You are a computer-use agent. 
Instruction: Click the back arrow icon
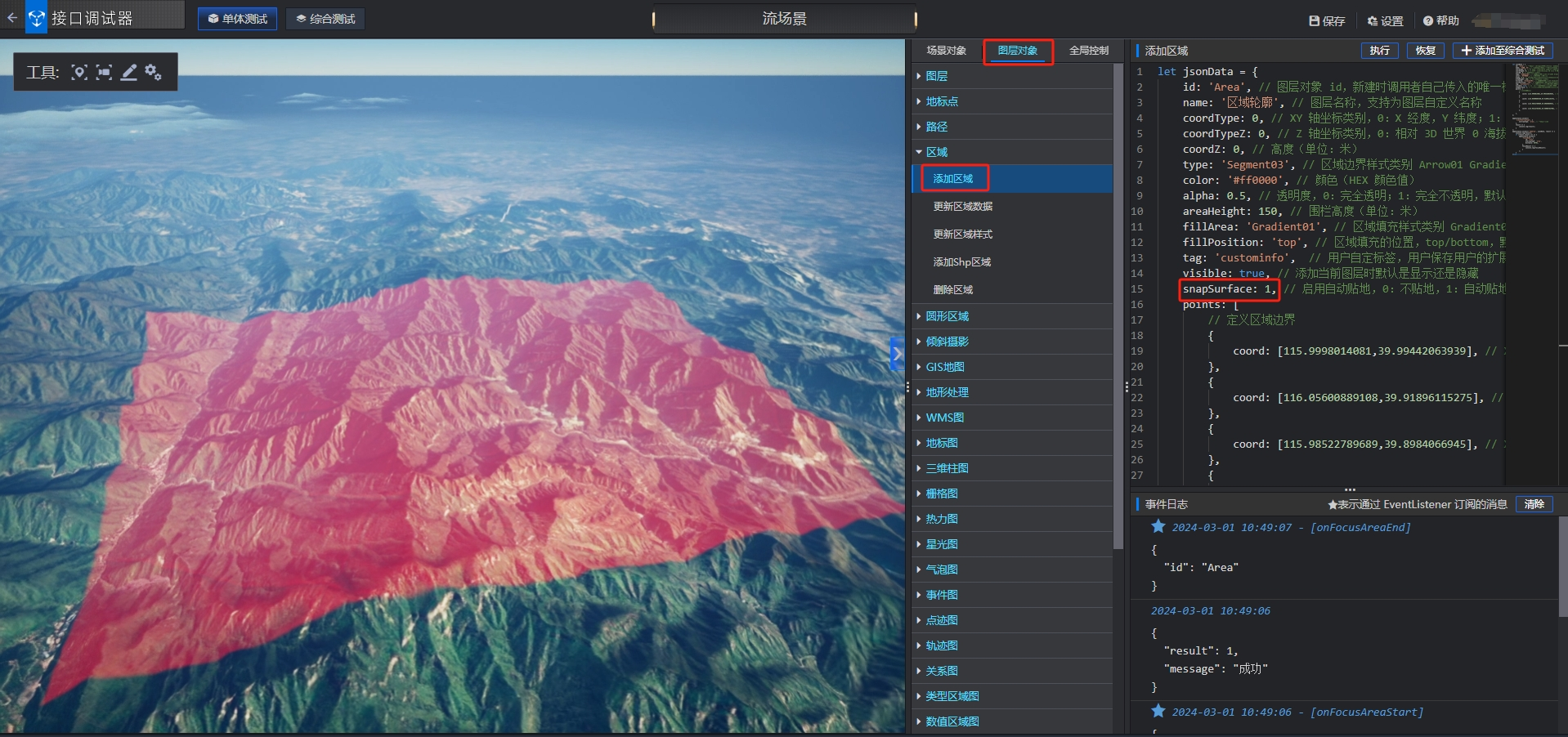click(x=11, y=17)
